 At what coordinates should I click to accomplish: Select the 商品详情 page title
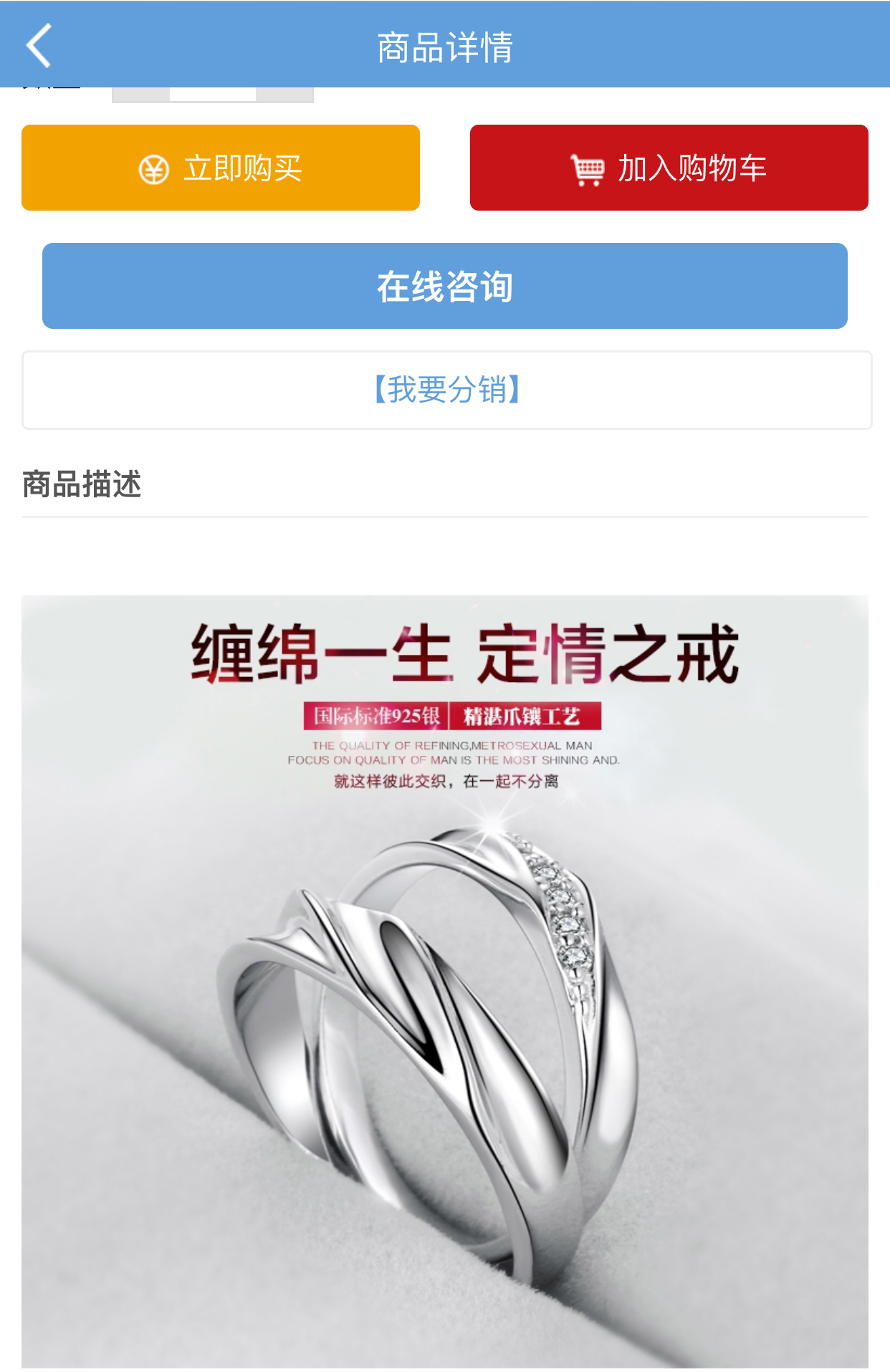coord(445,47)
